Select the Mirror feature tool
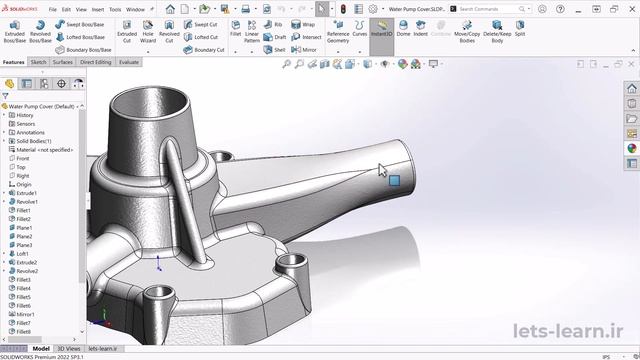 tap(304, 50)
